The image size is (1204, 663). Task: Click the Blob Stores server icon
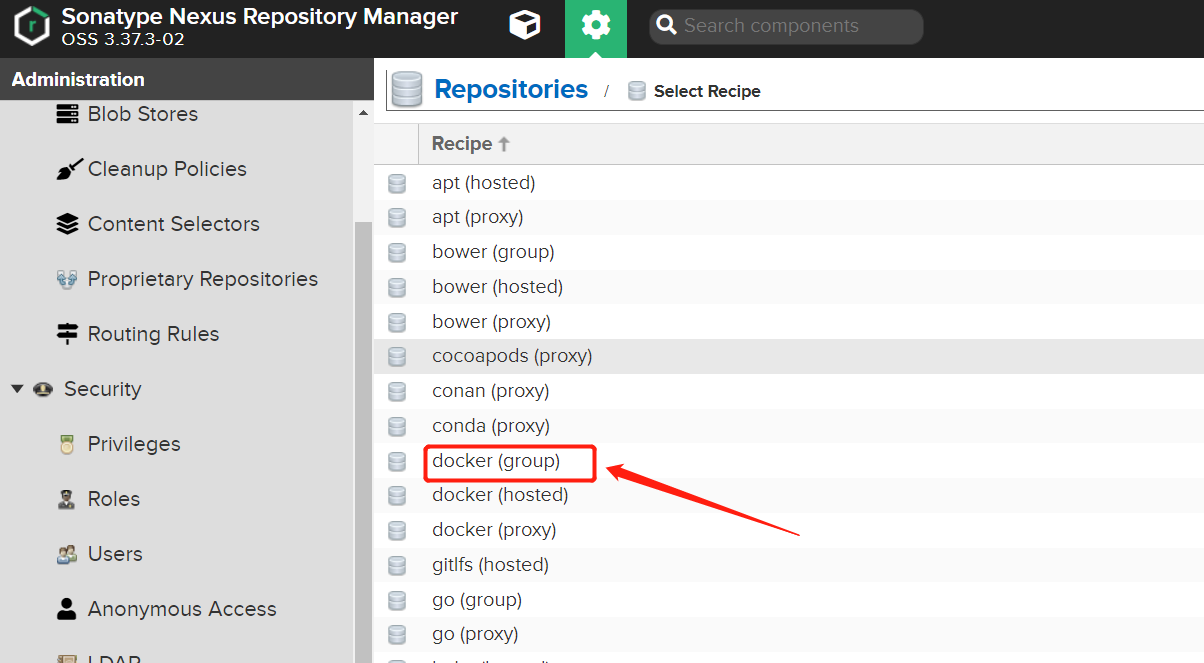pyautogui.click(x=67, y=114)
